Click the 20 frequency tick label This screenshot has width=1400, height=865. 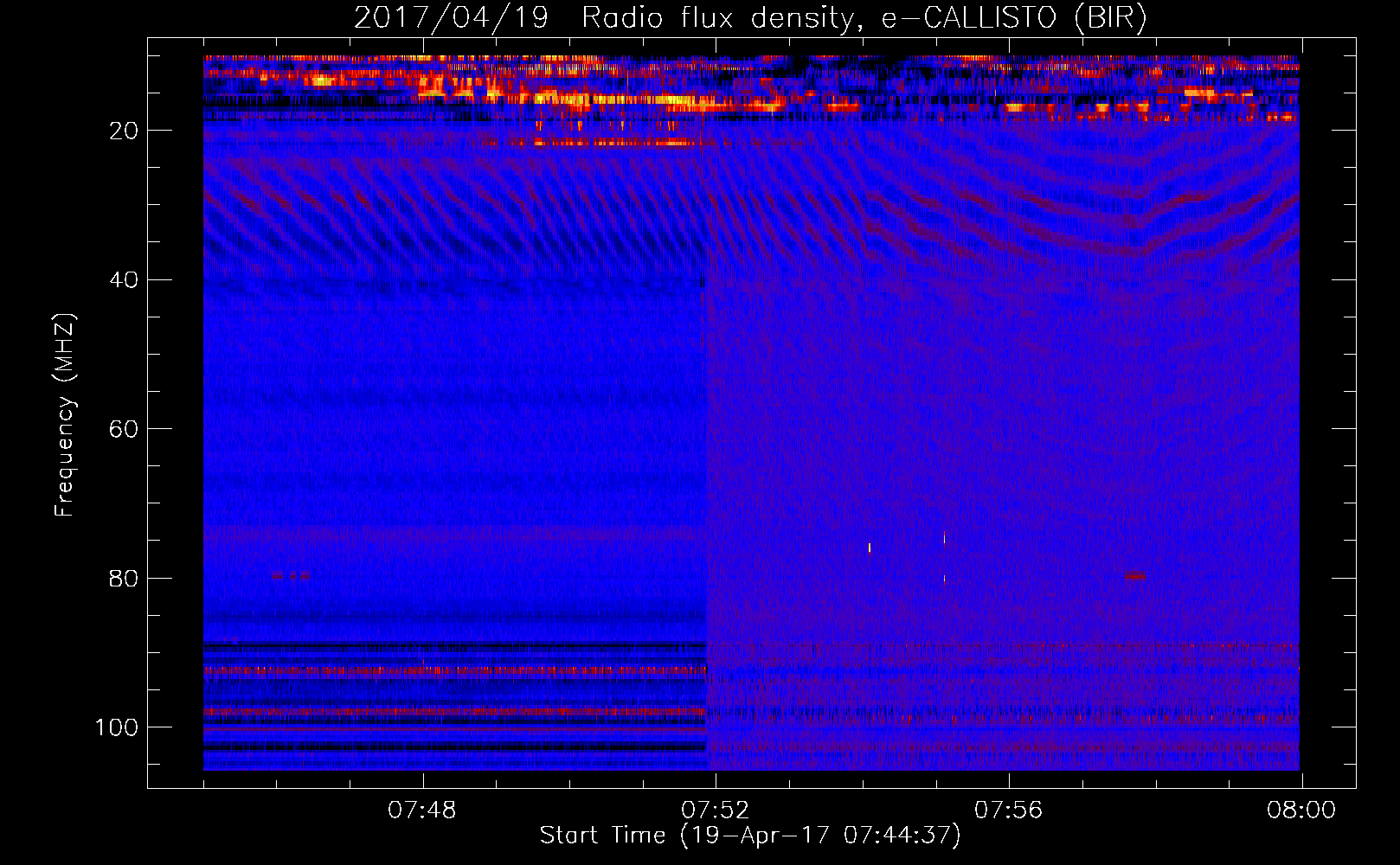click(124, 131)
